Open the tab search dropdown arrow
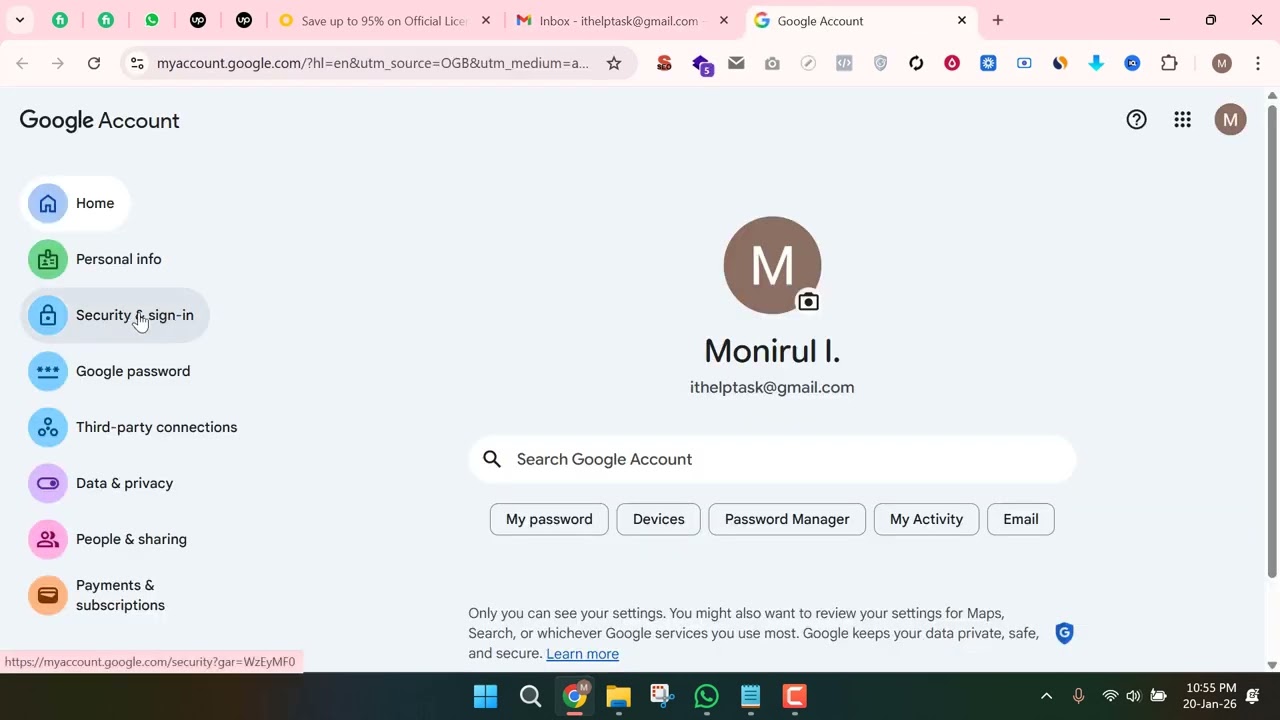The height and width of the screenshot is (720, 1280). pyautogui.click(x=19, y=20)
